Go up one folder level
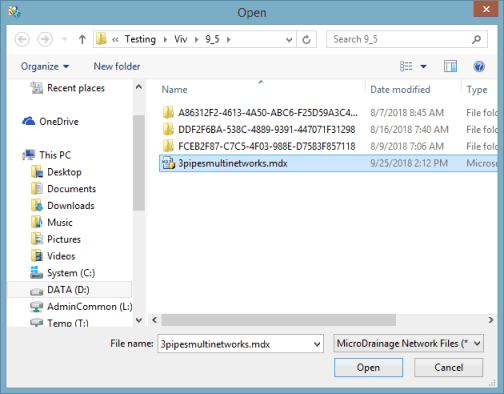The image size is (504, 394). pos(82,39)
